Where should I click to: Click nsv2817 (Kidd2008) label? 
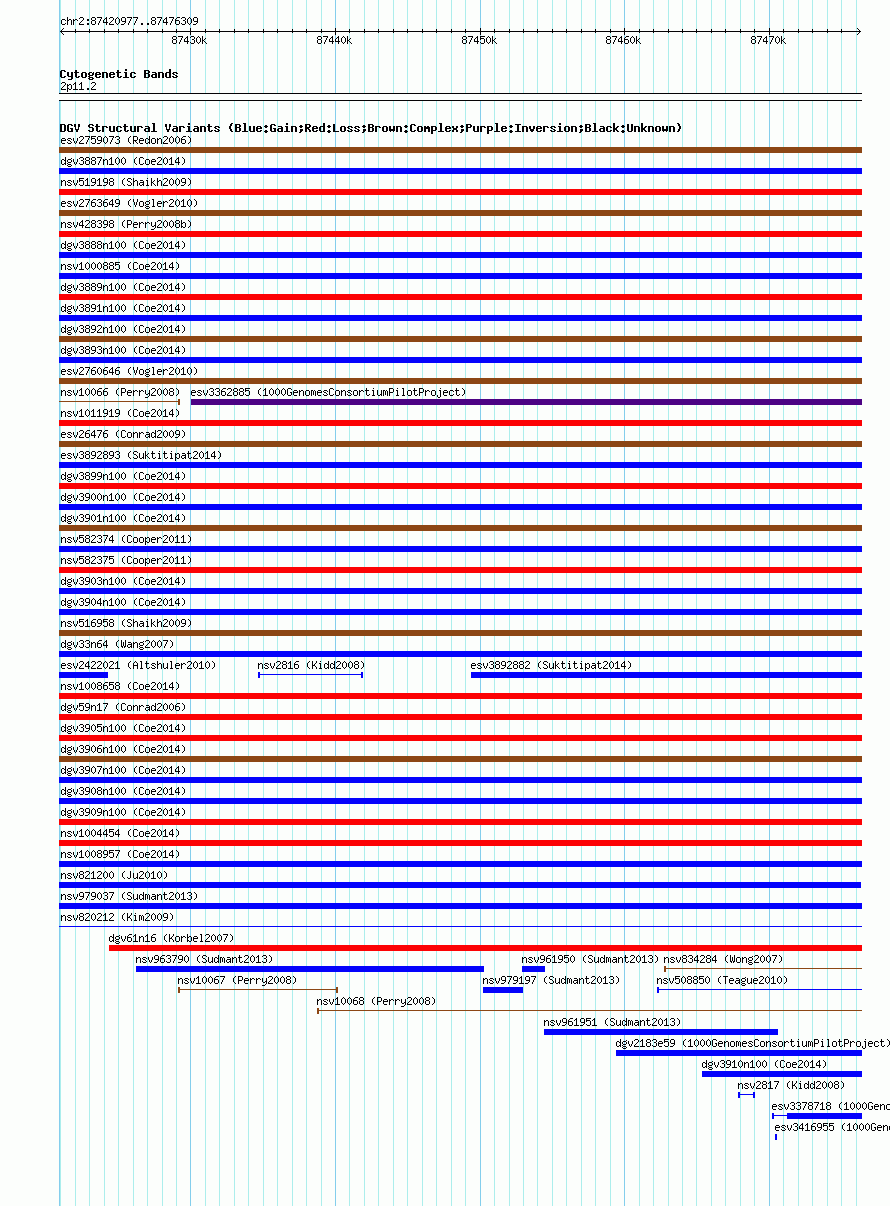[x=791, y=1085]
